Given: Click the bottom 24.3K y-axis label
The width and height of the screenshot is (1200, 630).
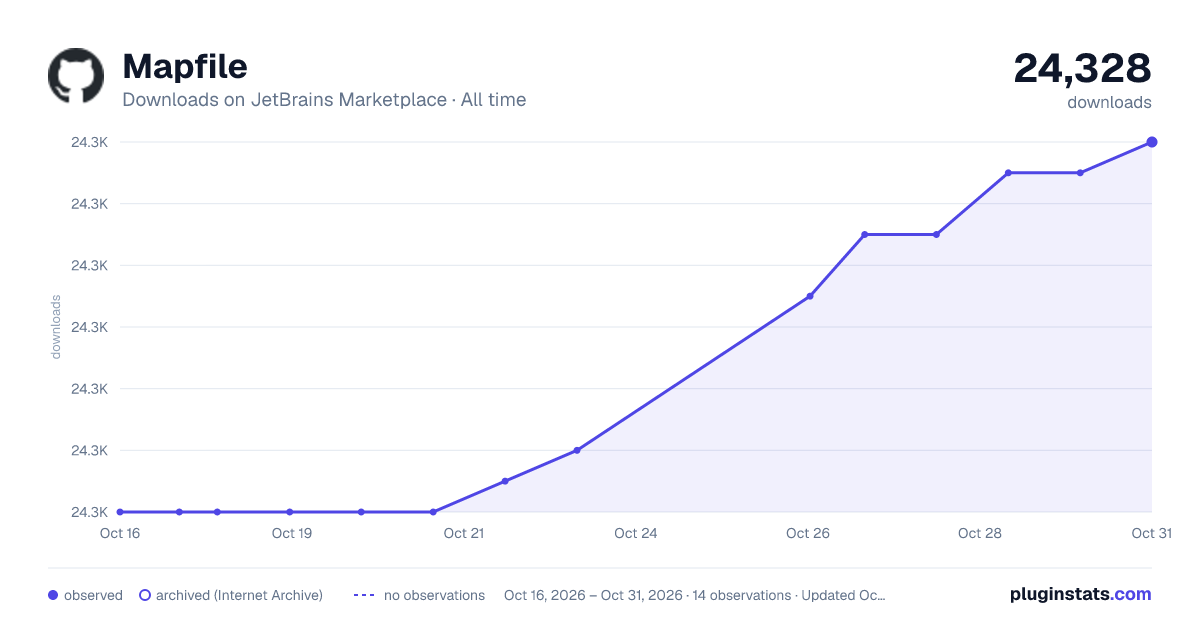Looking at the screenshot, I should 89,512.
